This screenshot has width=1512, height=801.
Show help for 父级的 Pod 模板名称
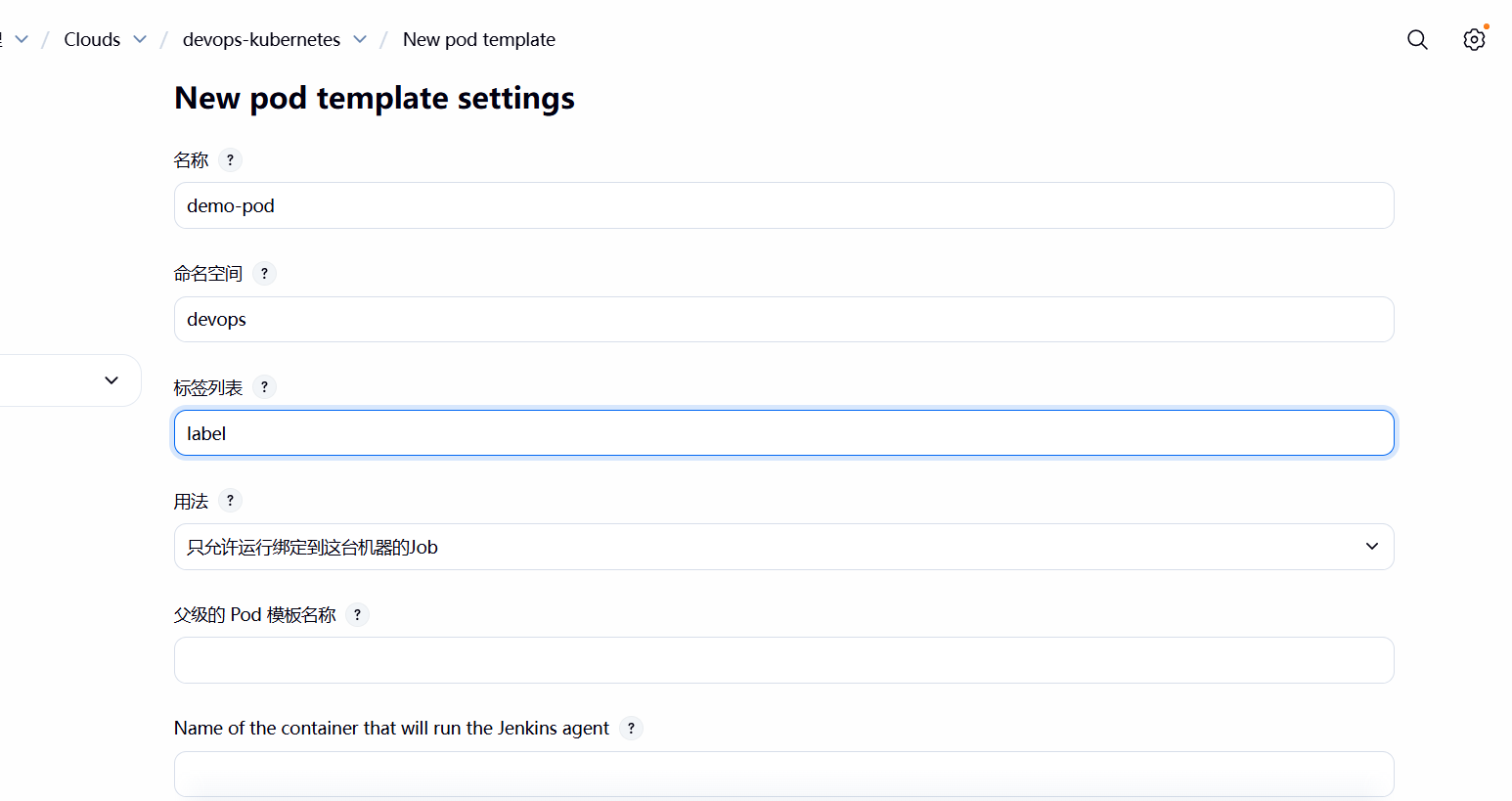357,615
